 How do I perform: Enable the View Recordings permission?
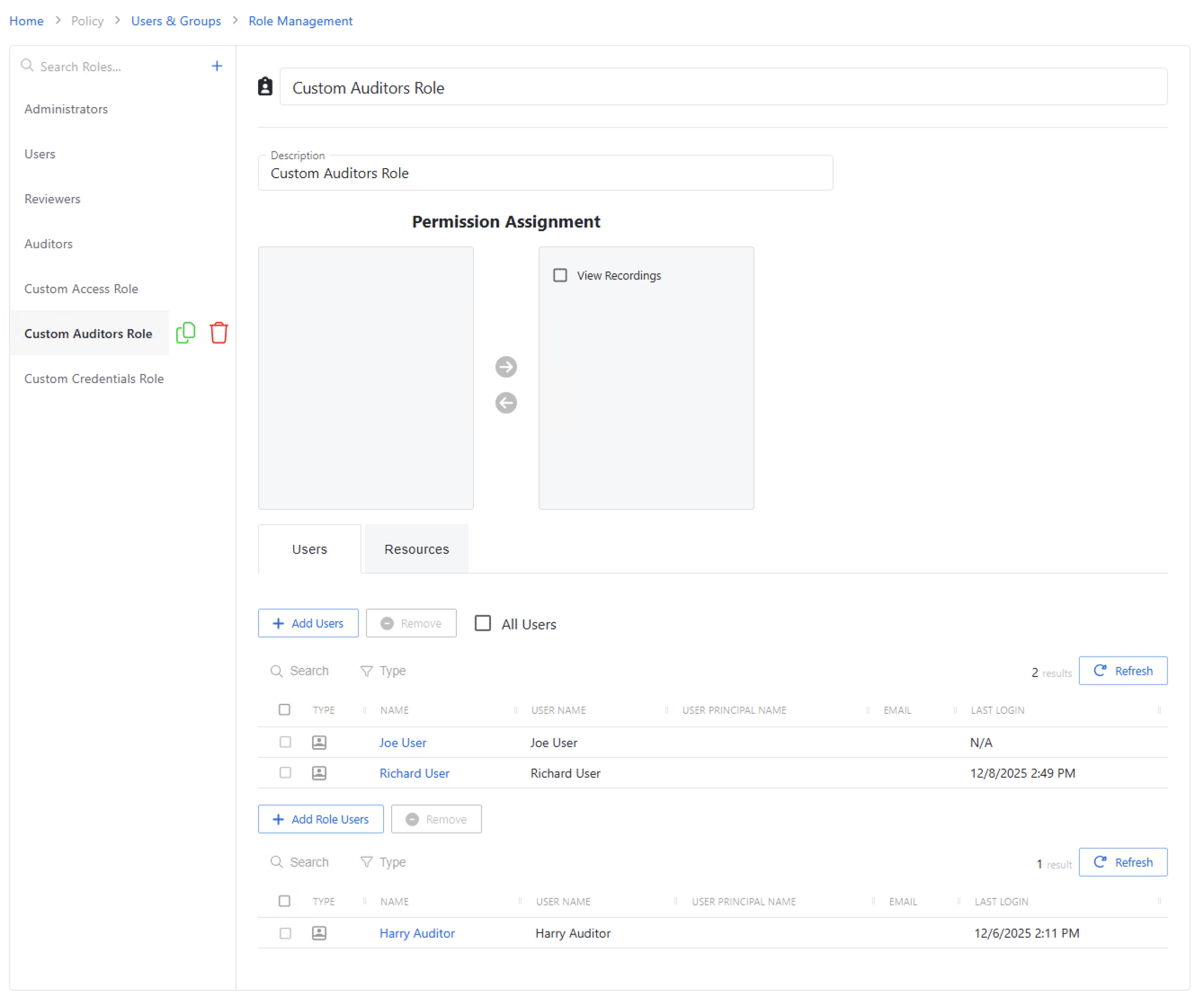pos(560,275)
